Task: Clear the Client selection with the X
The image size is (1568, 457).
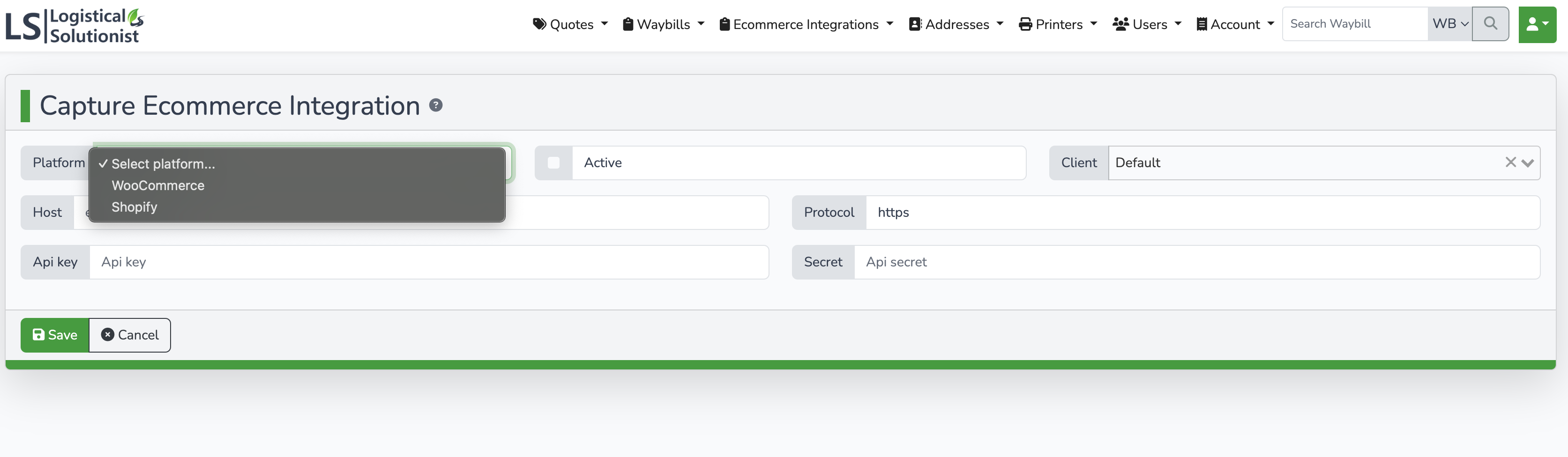Action: point(1510,162)
